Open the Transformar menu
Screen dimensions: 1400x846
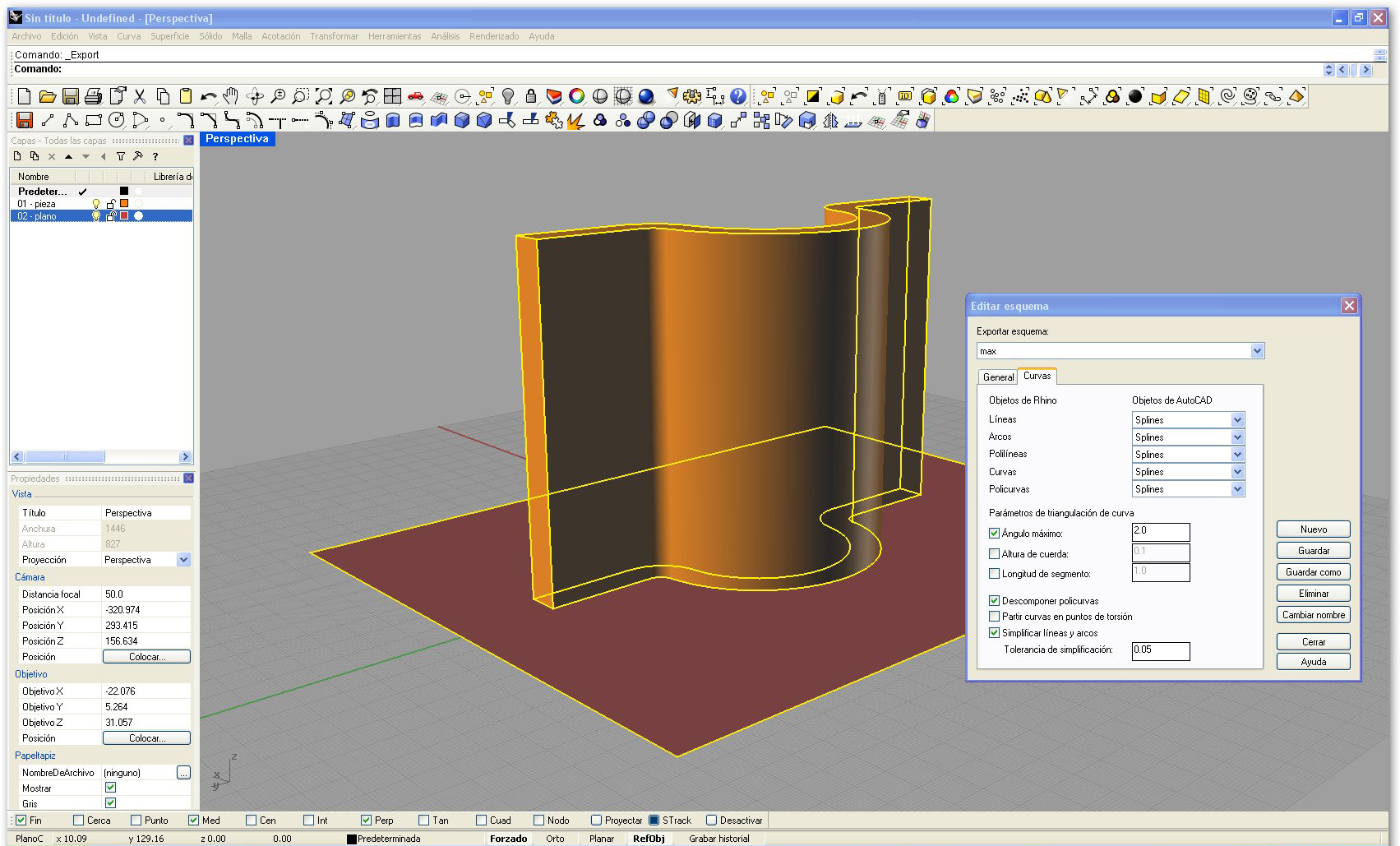(x=334, y=36)
